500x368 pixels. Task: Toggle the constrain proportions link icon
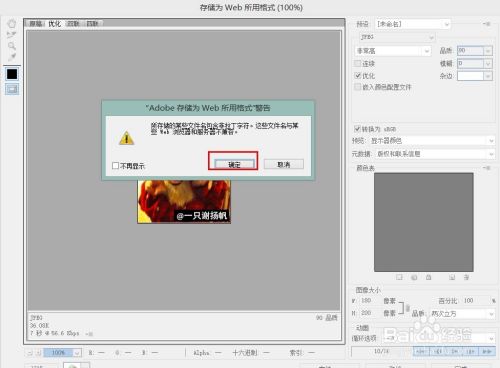pyautogui.click(x=407, y=307)
